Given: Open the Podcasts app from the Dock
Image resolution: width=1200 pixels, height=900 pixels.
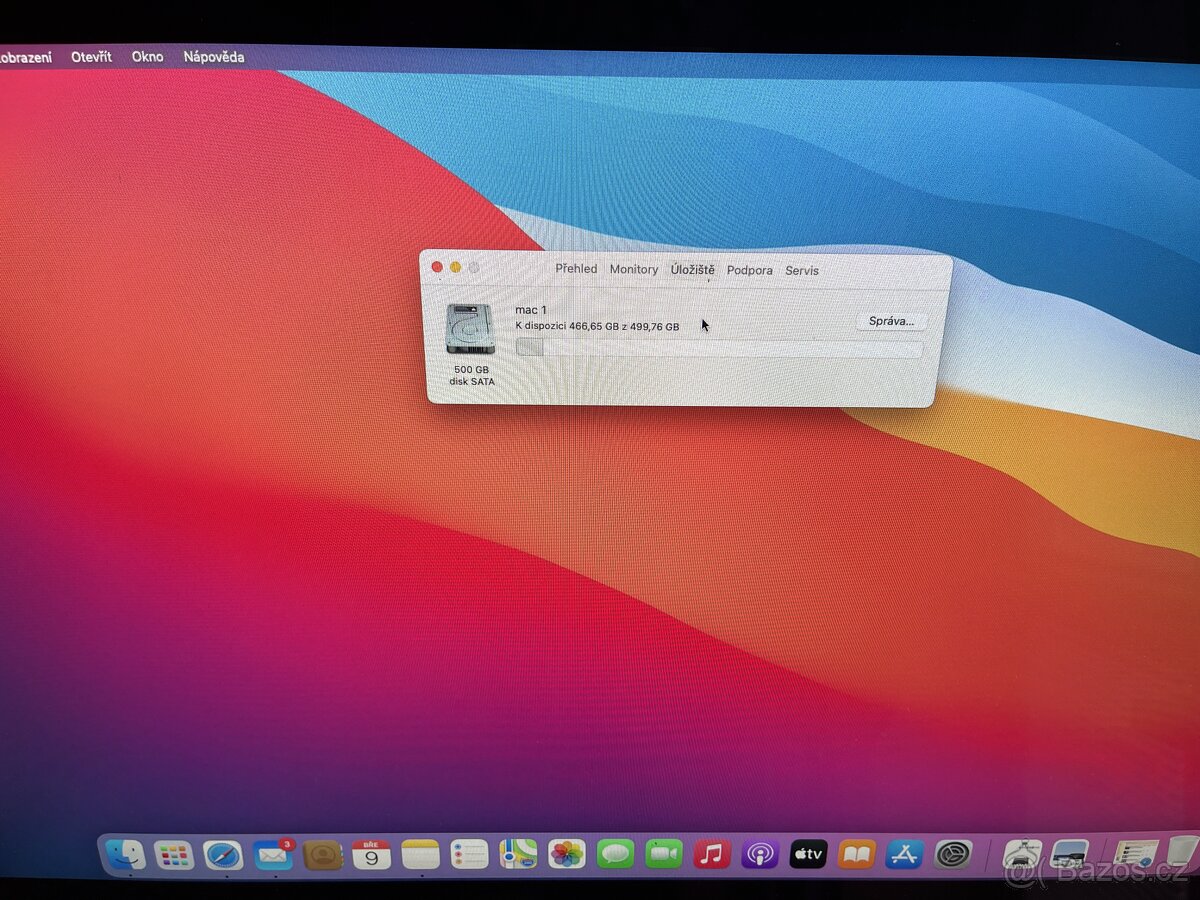Looking at the screenshot, I should tap(758, 855).
